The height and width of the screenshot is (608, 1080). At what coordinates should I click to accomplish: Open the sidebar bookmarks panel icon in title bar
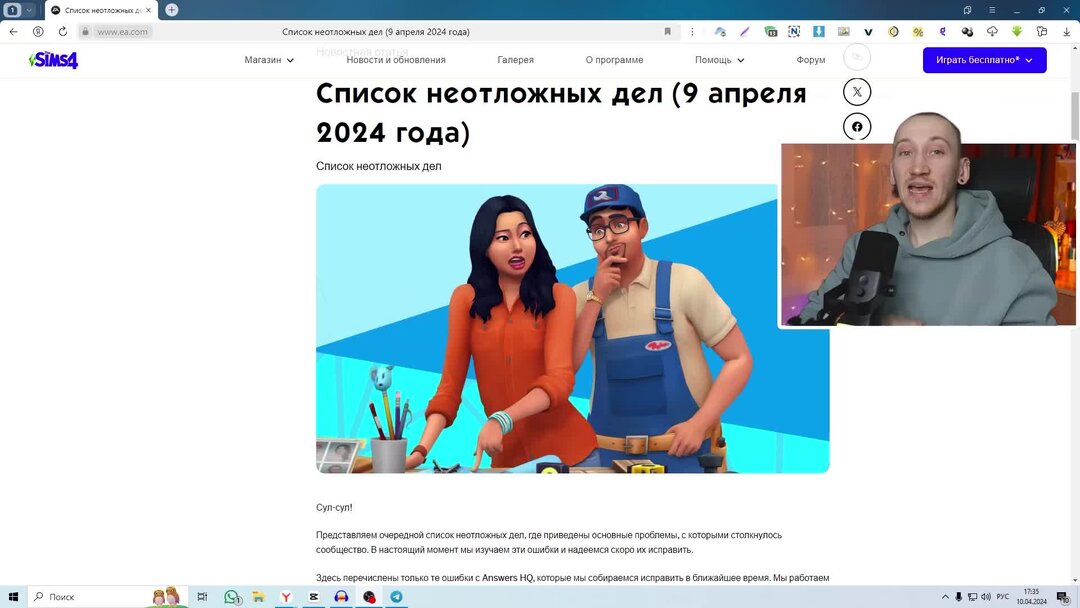[x=967, y=10]
